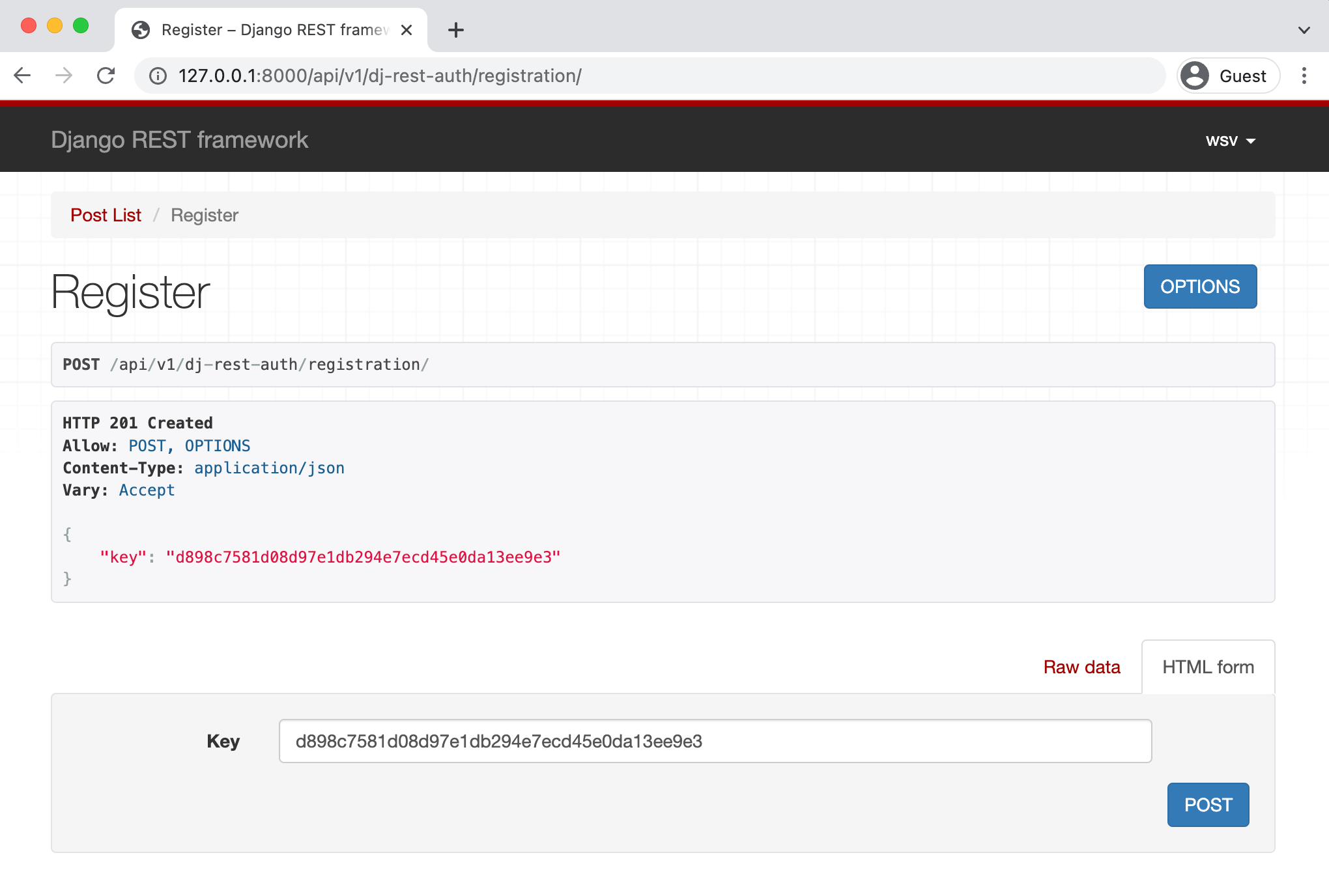Click the returned key token string in JSON
The width and height of the screenshot is (1329, 896).
click(364, 557)
